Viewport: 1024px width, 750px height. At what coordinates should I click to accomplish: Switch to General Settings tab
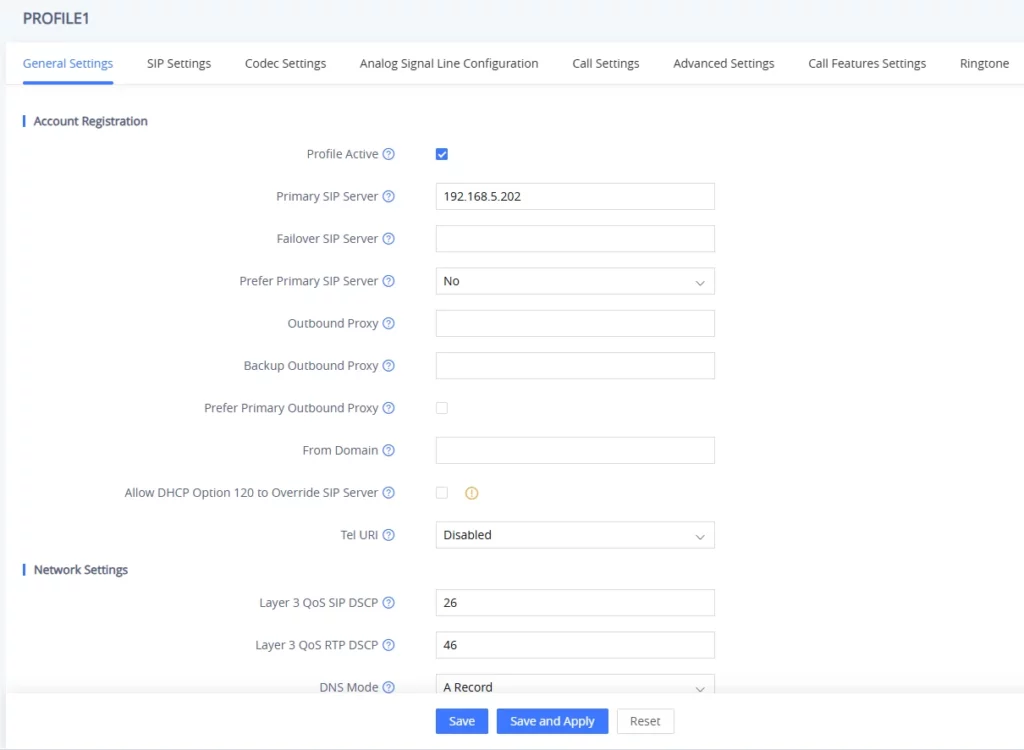pos(68,63)
